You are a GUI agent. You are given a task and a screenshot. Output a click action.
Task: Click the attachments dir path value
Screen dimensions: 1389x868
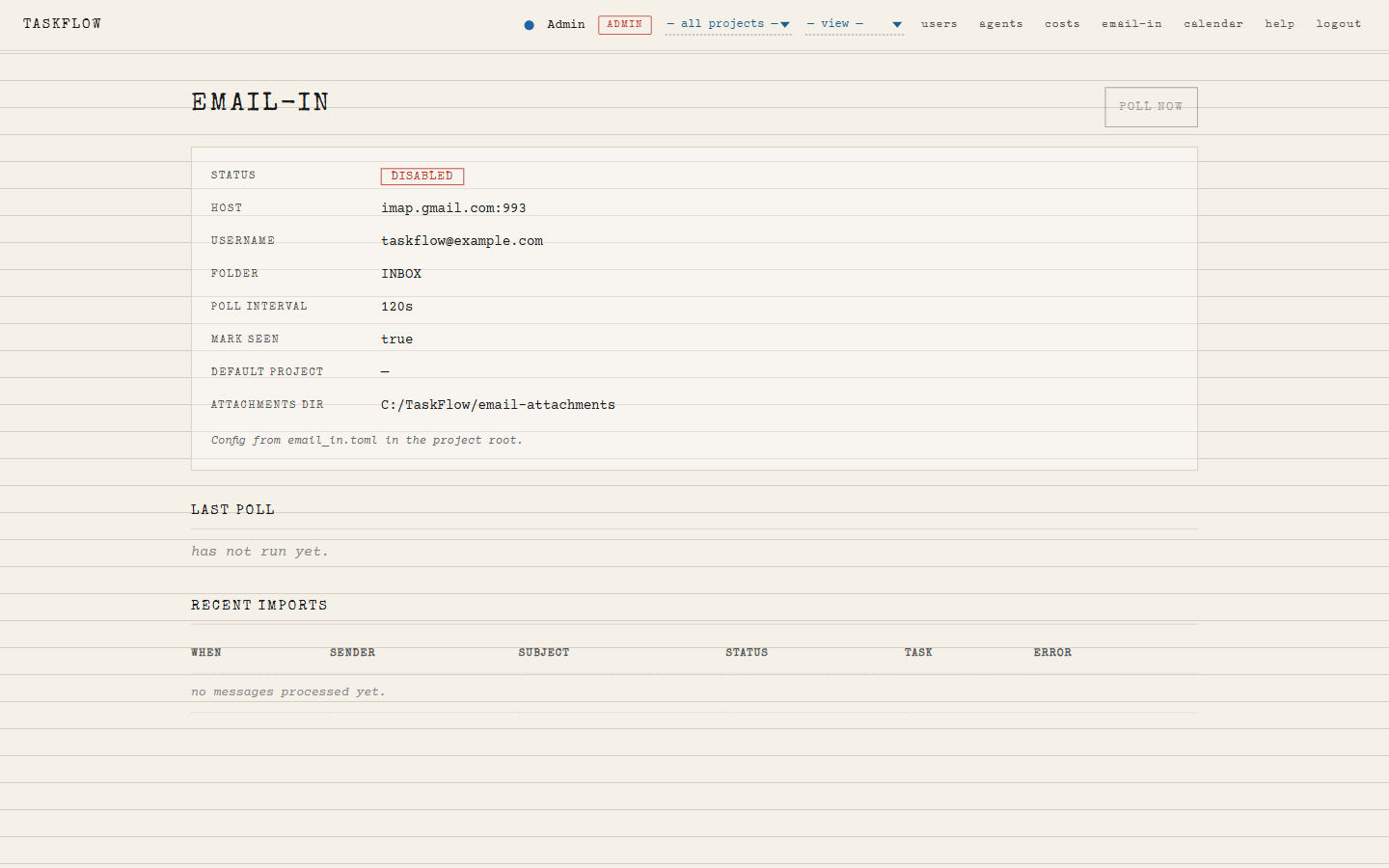[498, 405]
